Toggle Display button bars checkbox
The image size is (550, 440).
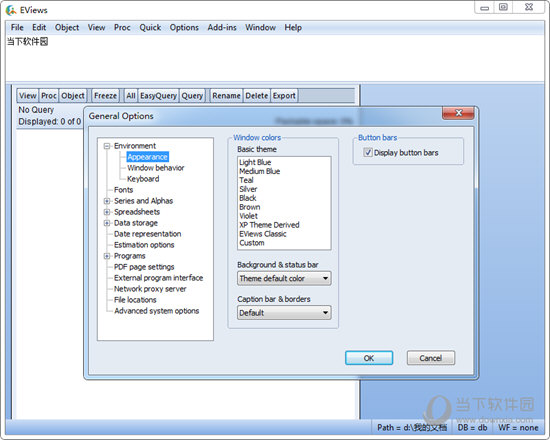click(368, 152)
